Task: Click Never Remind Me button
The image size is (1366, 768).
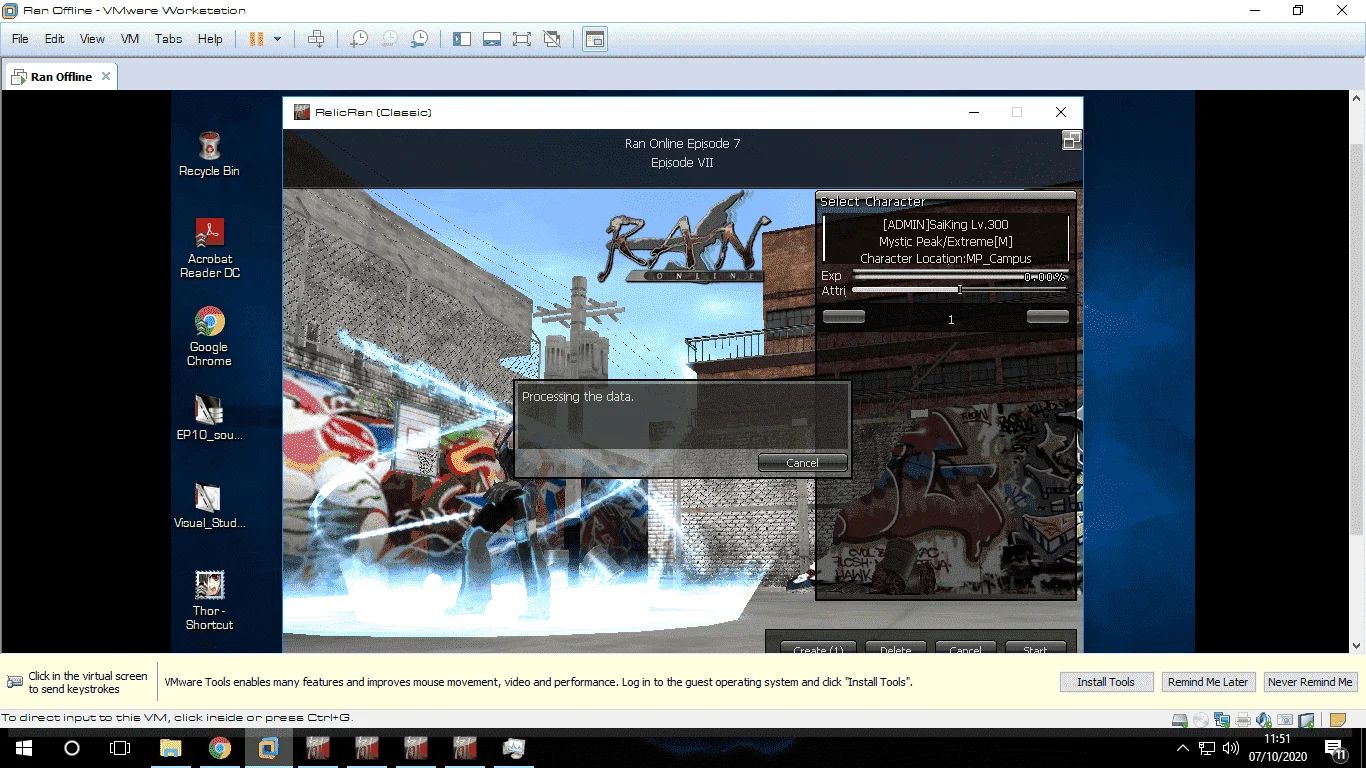Action: tap(1310, 682)
